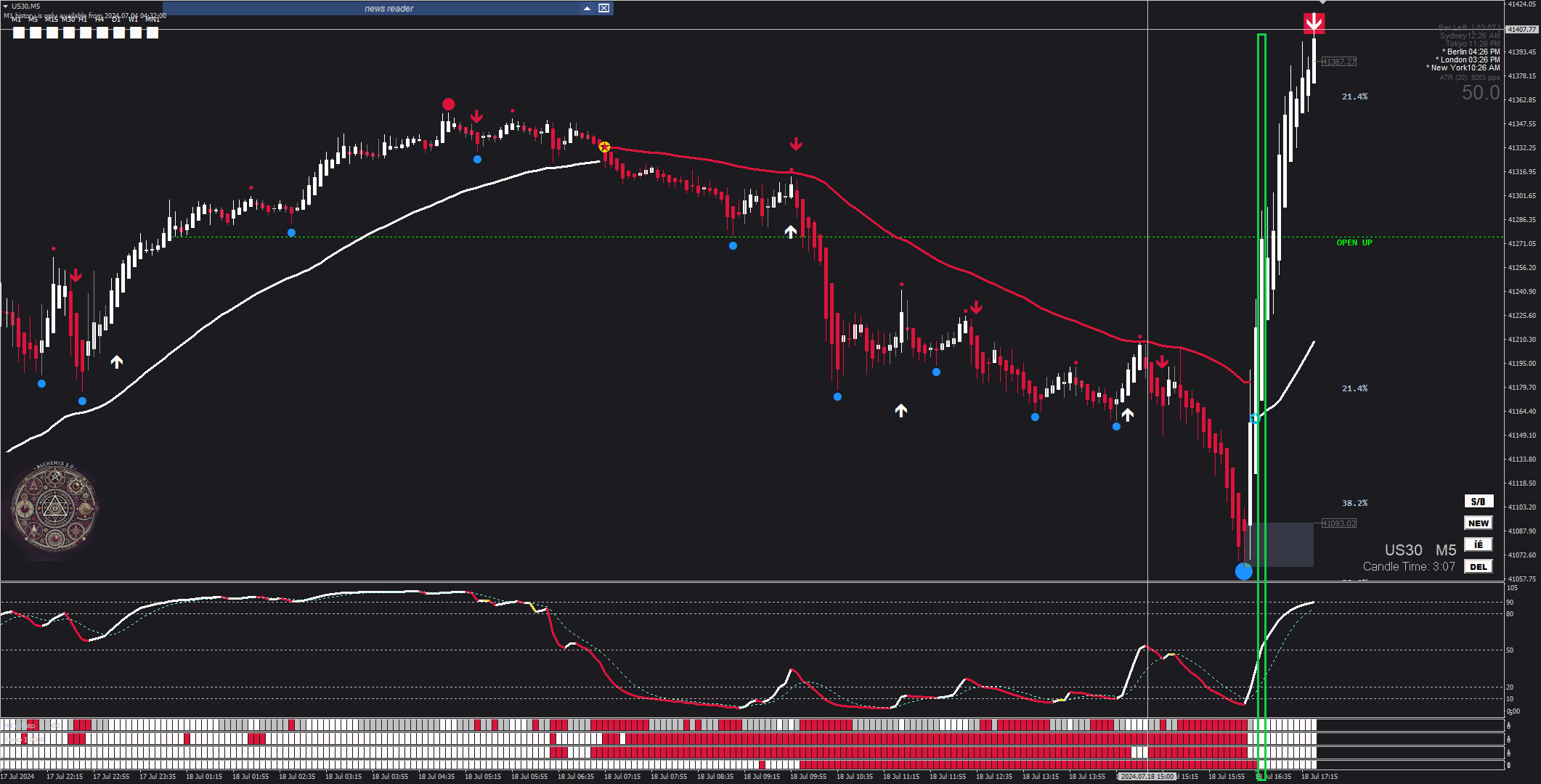Expand the US30,M5 chart dropdown triangle

coord(6,6)
